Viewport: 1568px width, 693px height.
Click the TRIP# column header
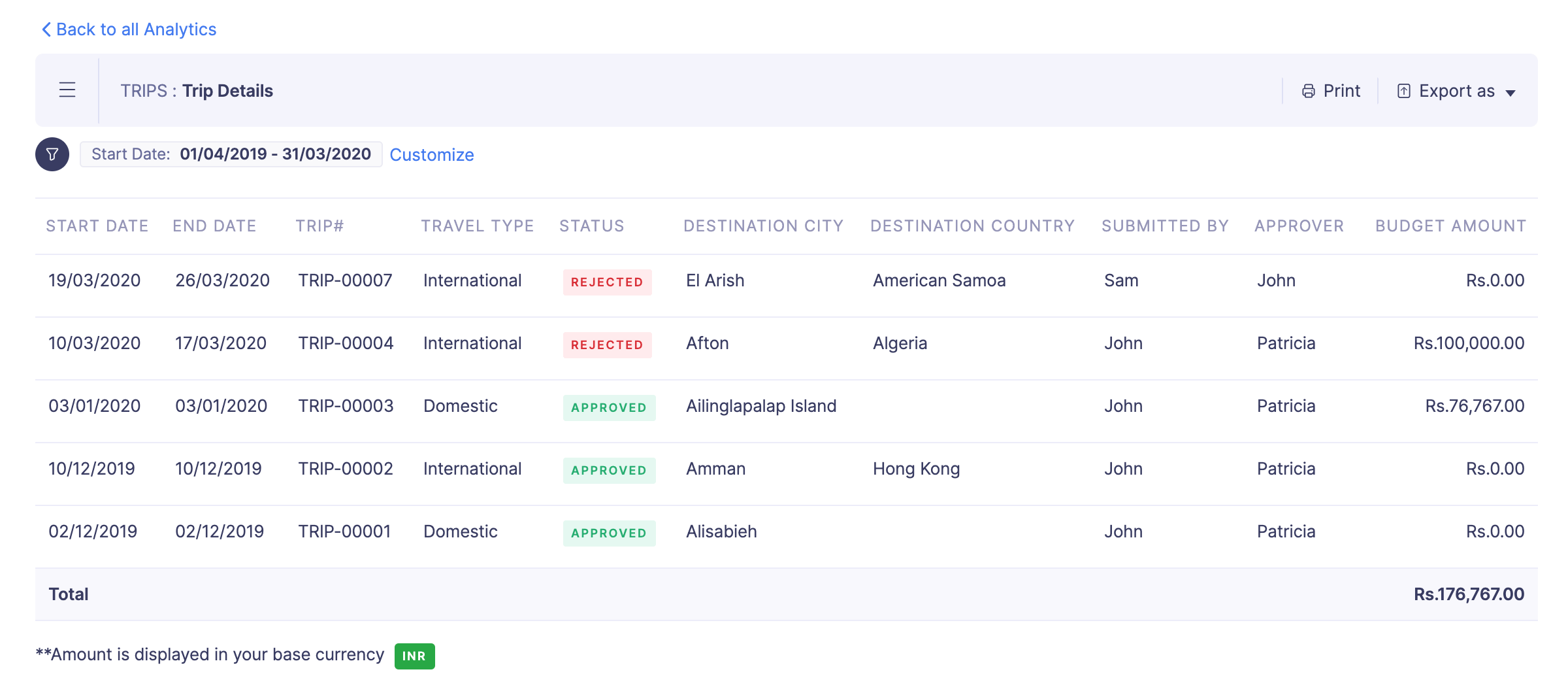pyautogui.click(x=319, y=226)
